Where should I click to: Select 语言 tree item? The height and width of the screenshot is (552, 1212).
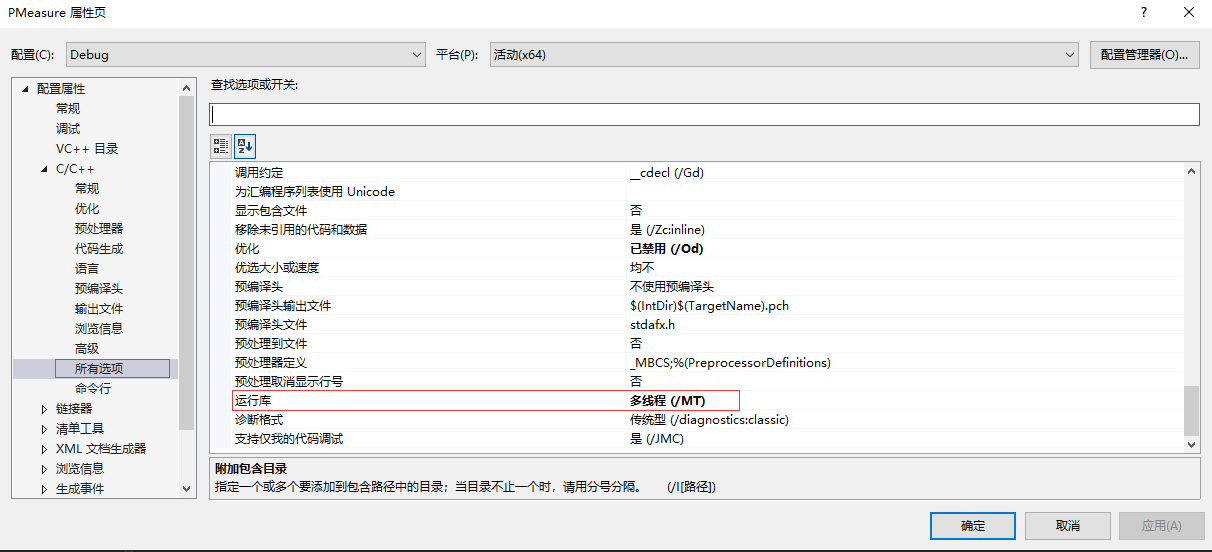coord(87,269)
